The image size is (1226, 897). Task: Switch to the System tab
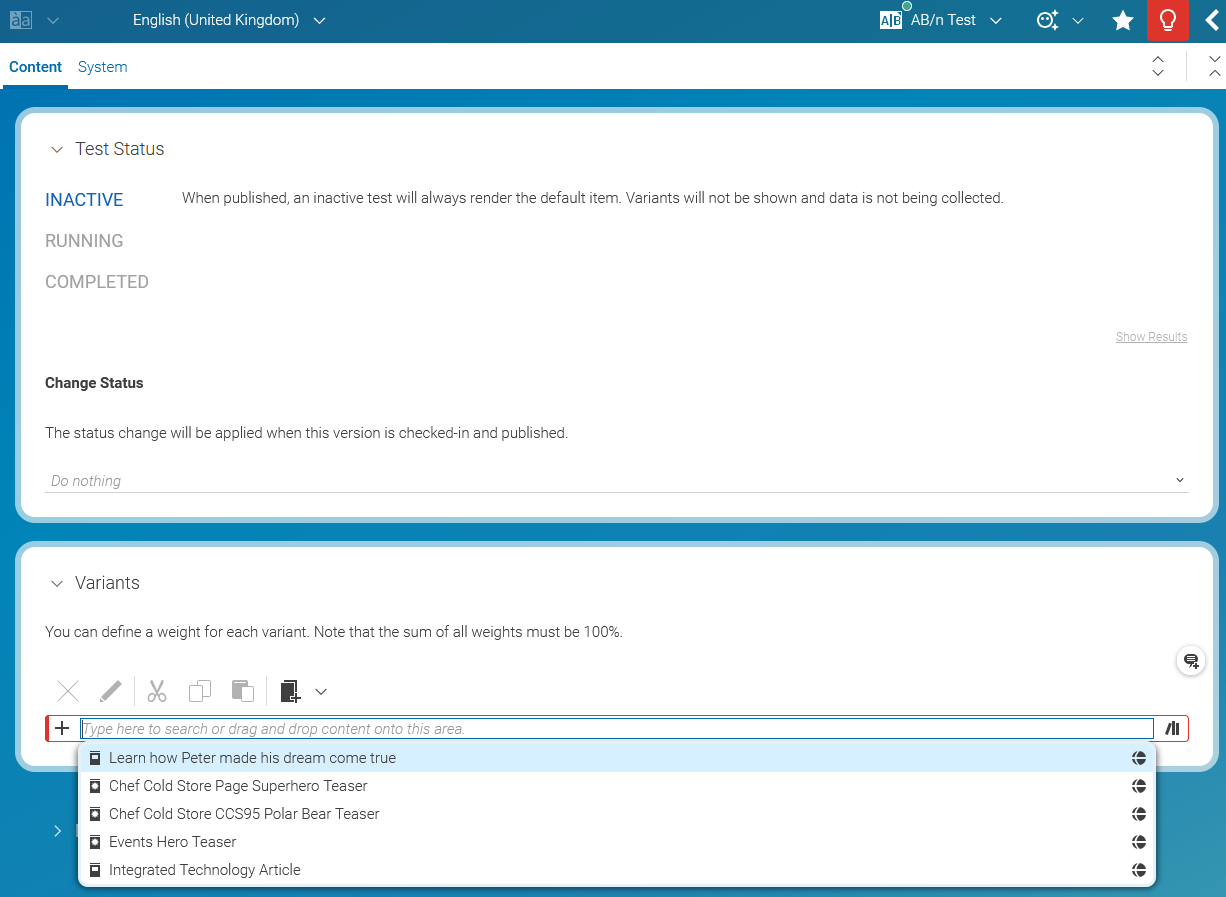pos(102,66)
